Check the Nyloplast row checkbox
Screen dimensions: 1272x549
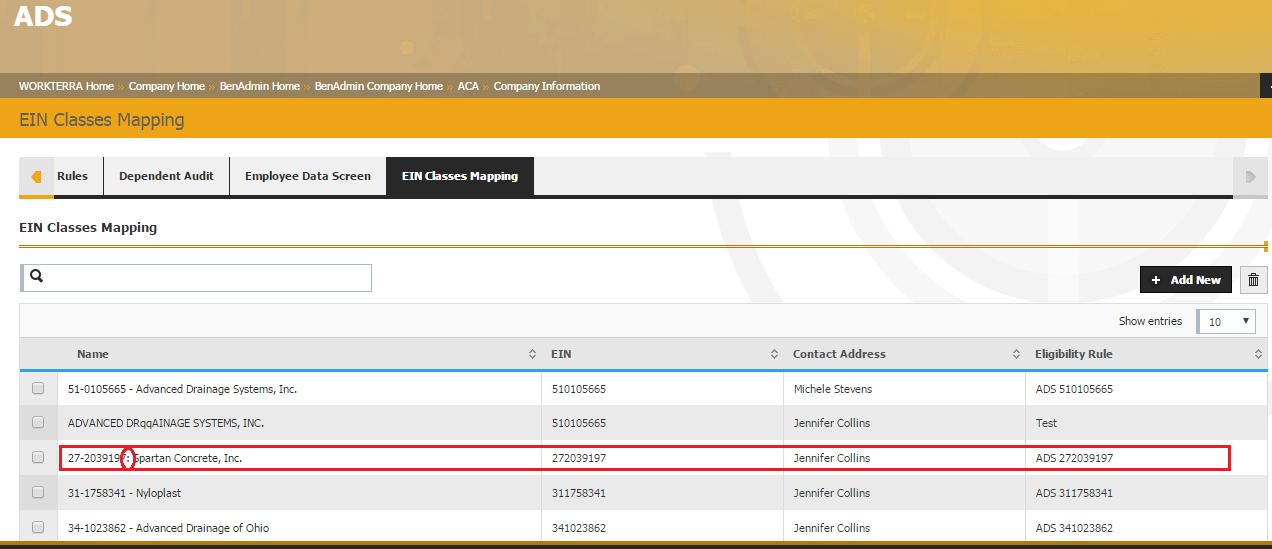38,492
